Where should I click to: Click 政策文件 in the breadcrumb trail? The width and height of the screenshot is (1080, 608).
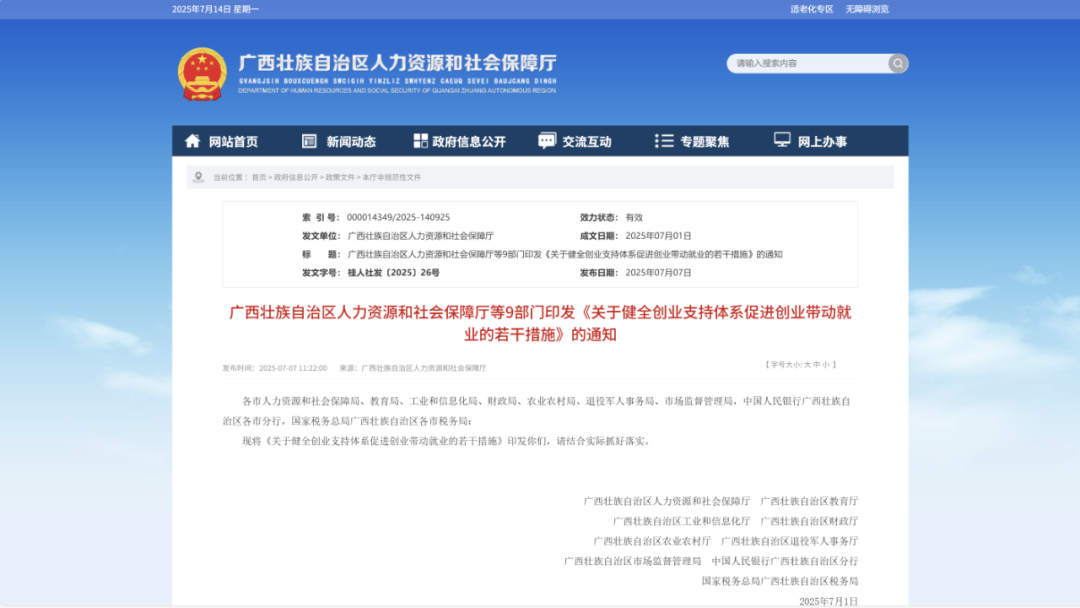(340, 178)
